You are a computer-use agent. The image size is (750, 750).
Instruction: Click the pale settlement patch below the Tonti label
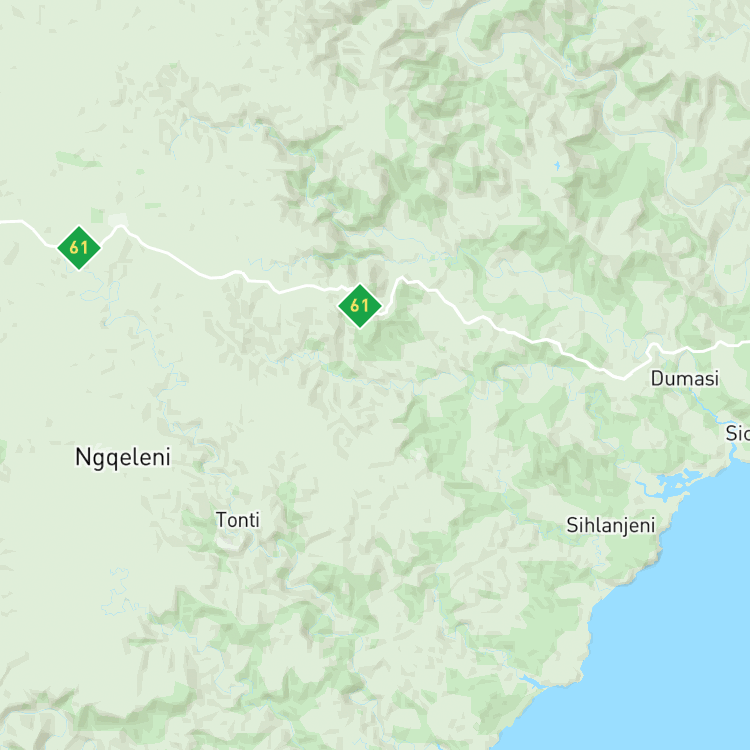(x=229, y=541)
